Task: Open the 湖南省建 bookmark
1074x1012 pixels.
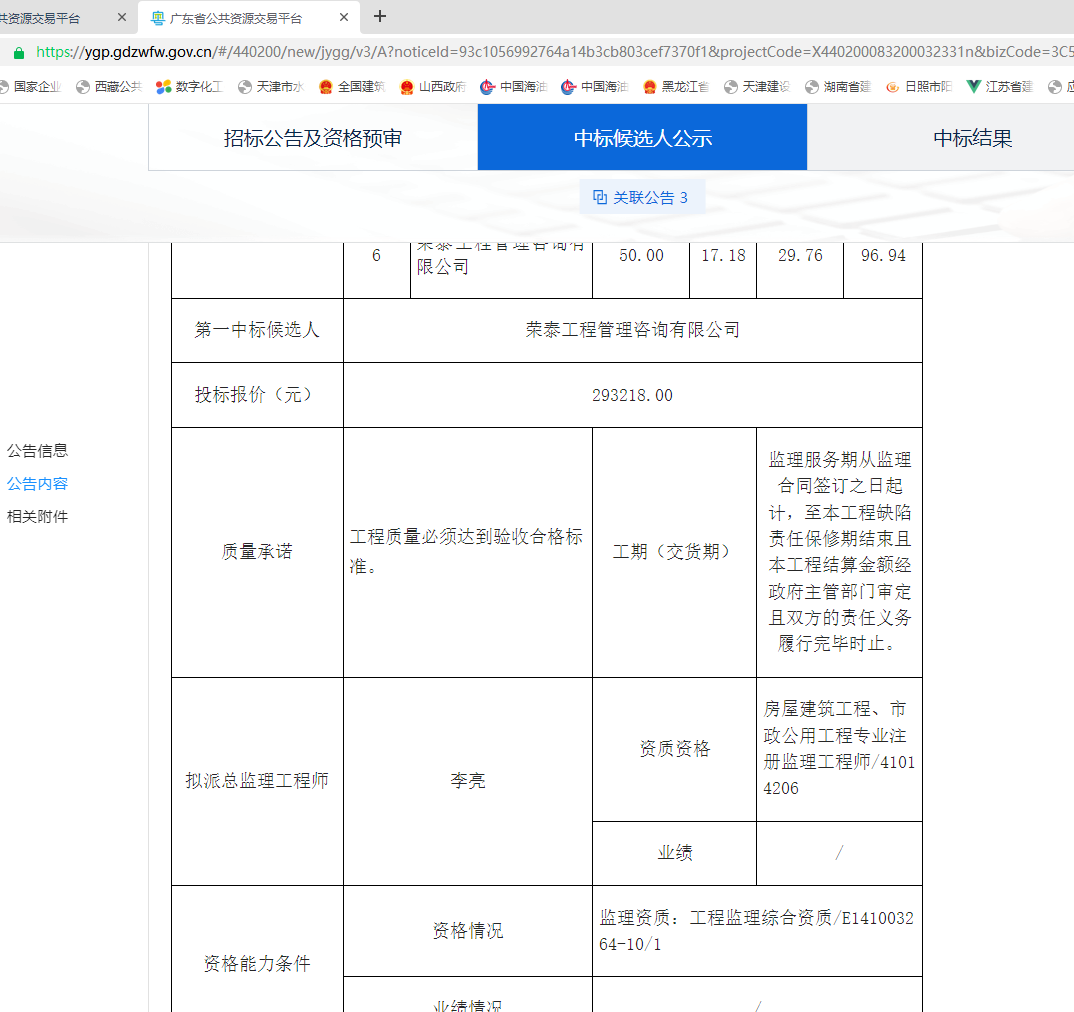Action: (837, 87)
